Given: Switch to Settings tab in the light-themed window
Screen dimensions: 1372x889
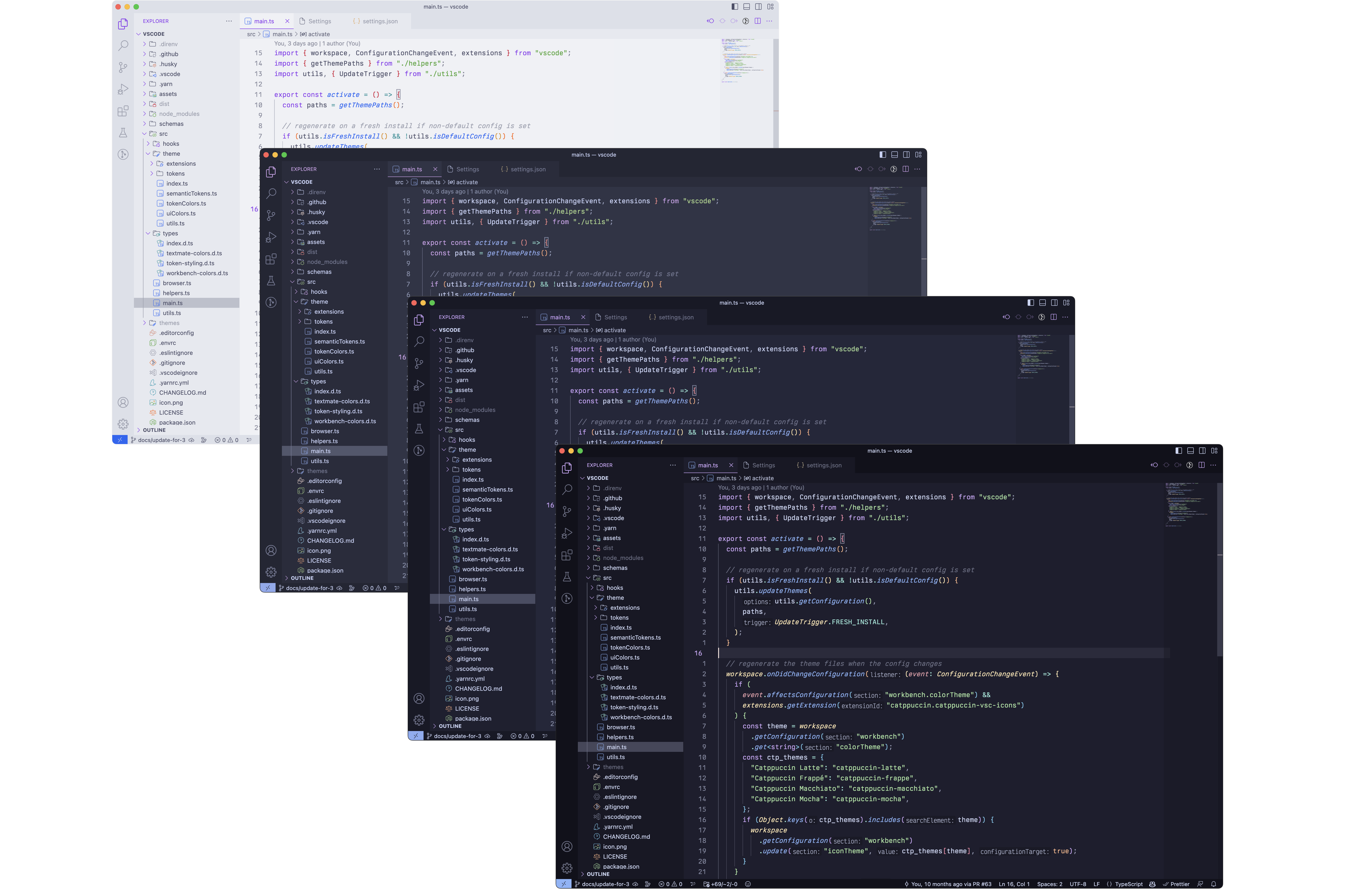Looking at the screenshot, I should (319, 21).
